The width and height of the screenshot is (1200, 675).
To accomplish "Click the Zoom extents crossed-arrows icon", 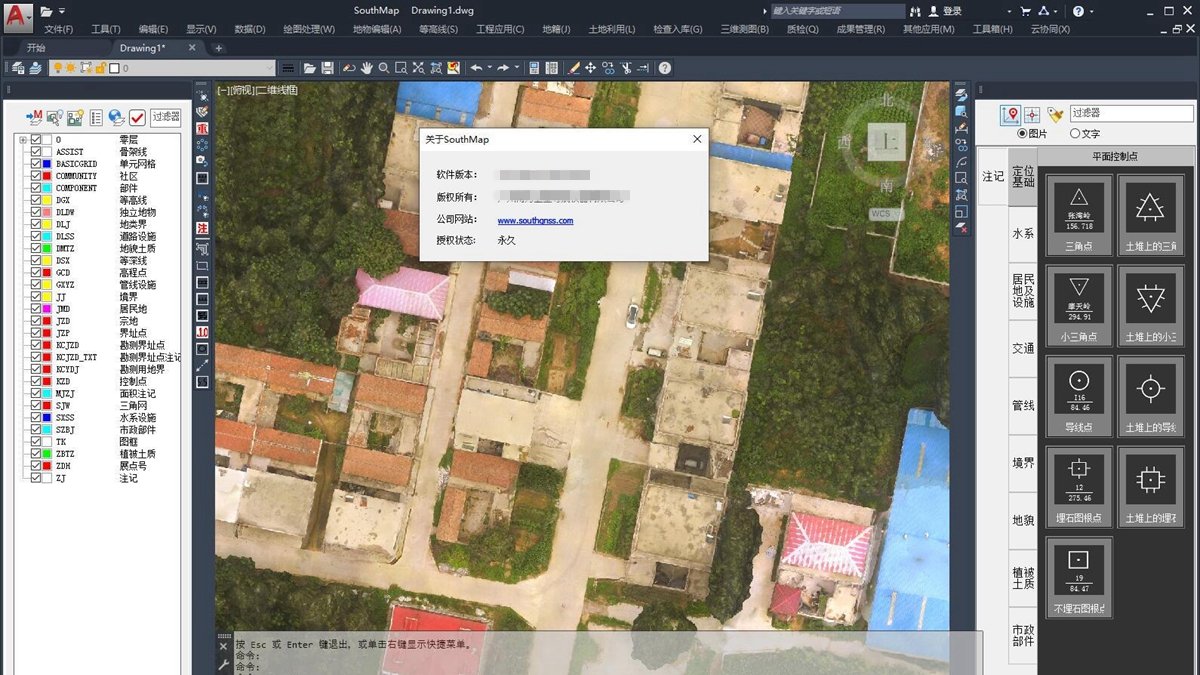I will coord(419,68).
